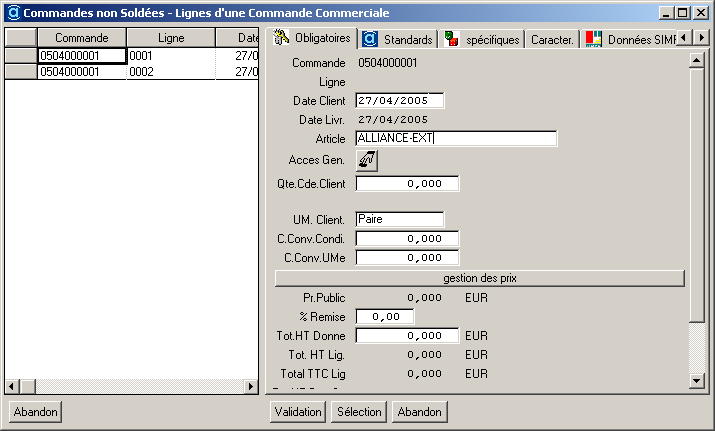Click the spécifiques tab icon
This screenshot has height=431, width=715.
coord(452,39)
